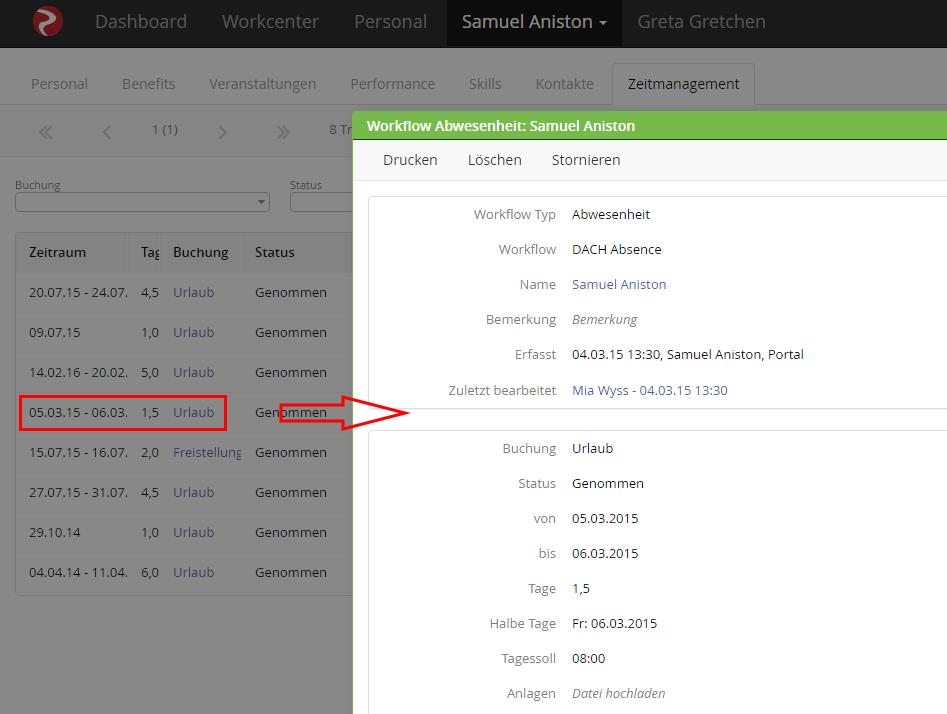Go to previous page arrow icon
This screenshot has width=947, height=714.
click(107, 132)
